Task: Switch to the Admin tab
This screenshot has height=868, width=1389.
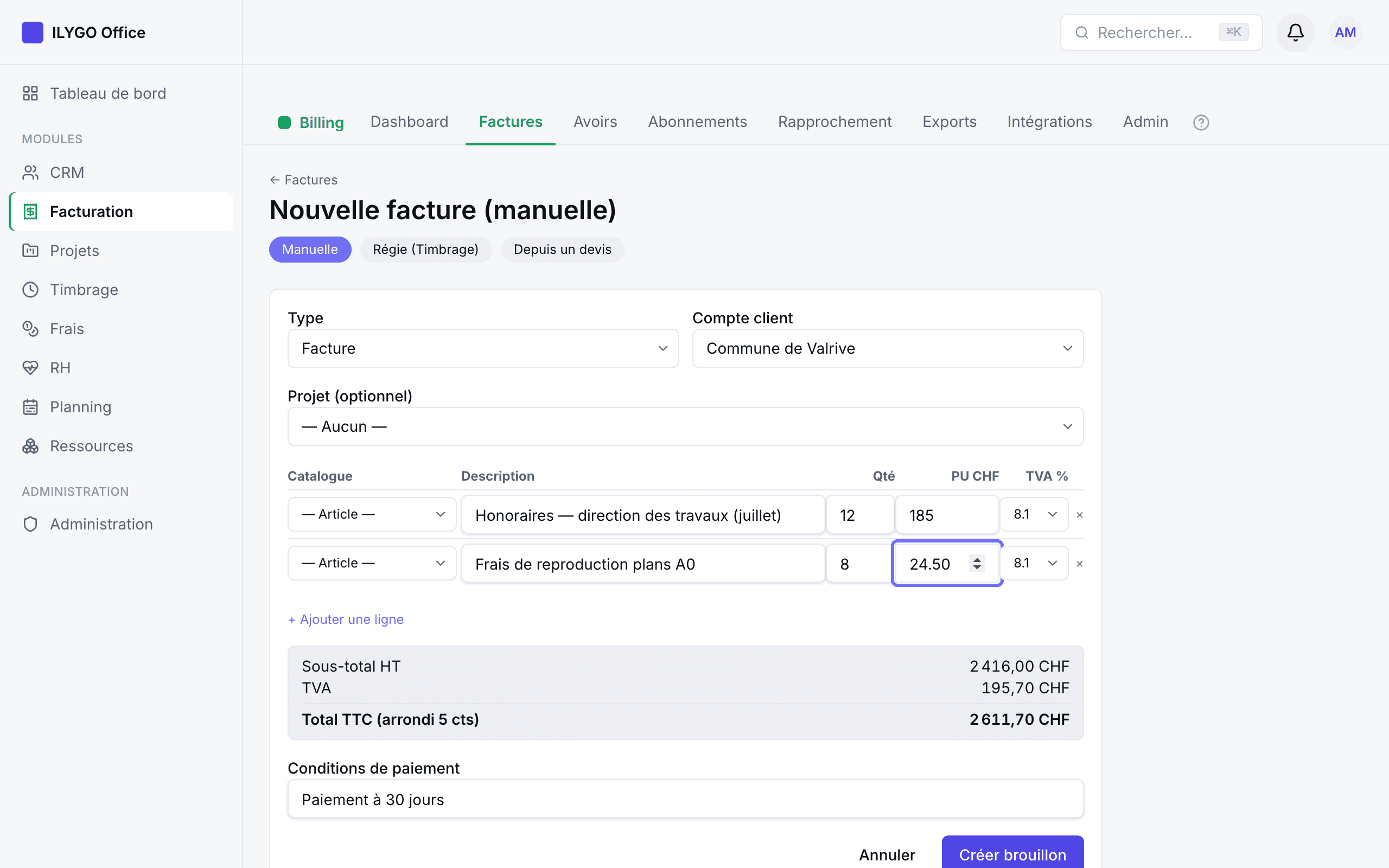Action: click(x=1145, y=122)
